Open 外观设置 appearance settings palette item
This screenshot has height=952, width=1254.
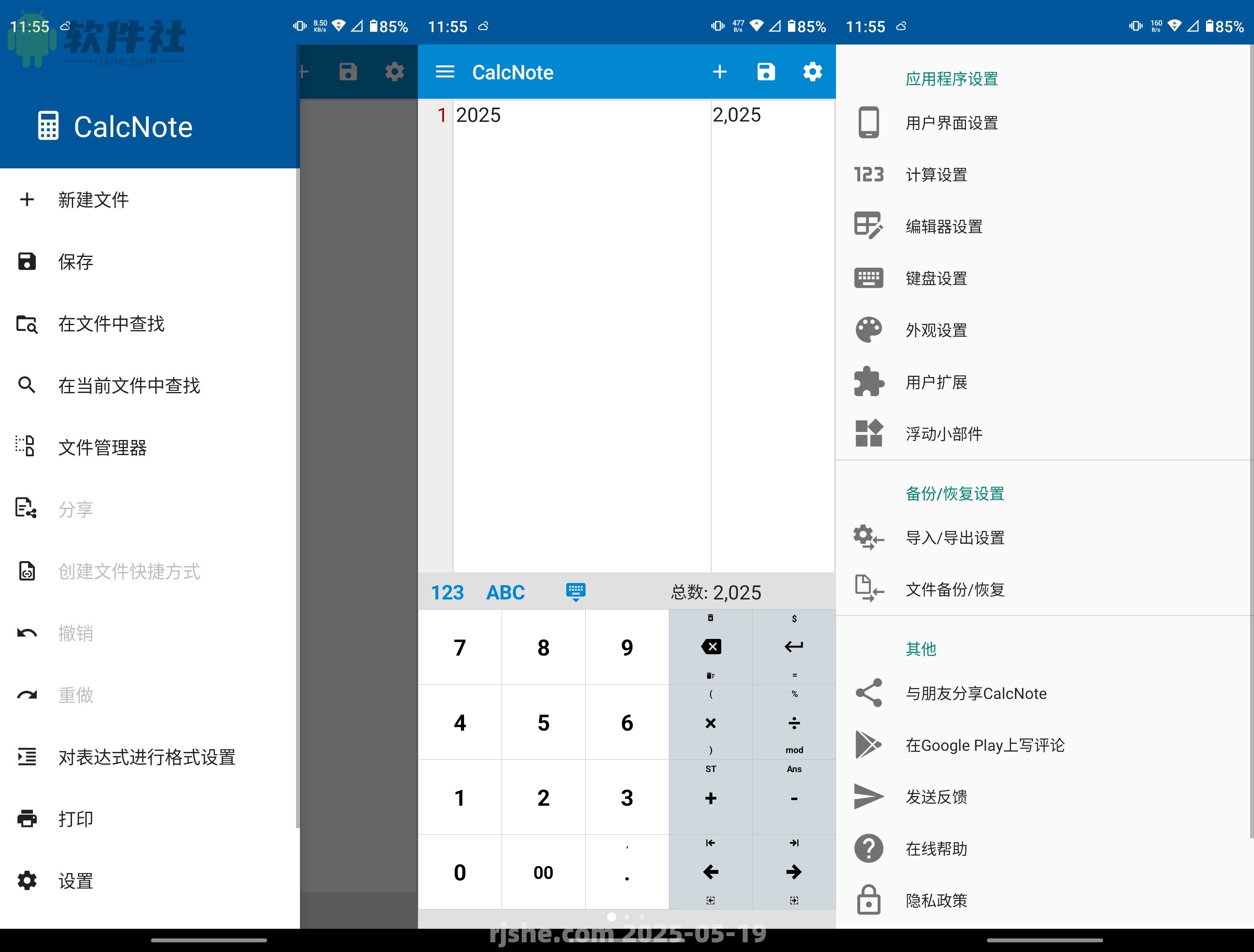coord(936,330)
